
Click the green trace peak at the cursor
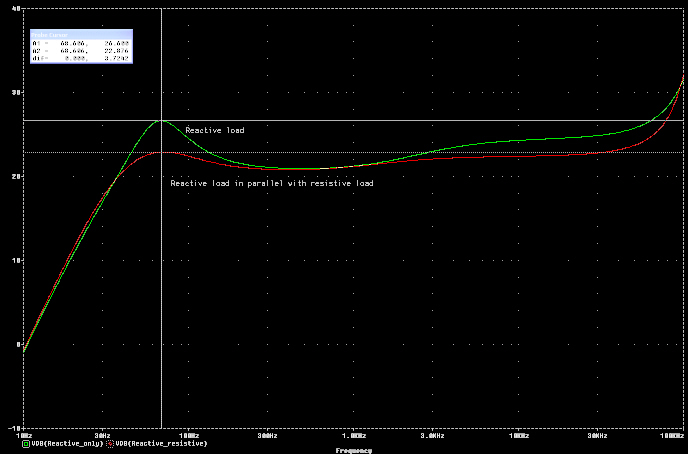pyautogui.click(x=161, y=120)
